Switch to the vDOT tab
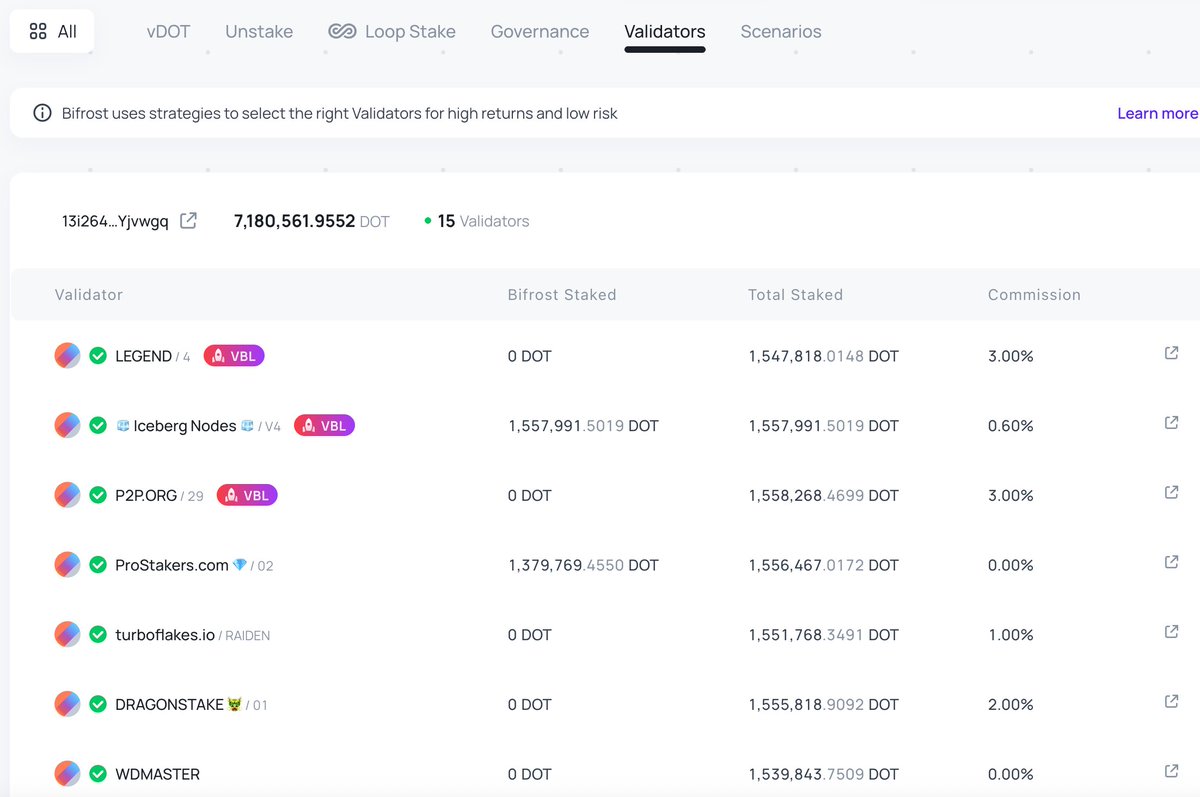This screenshot has width=1200, height=797. (168, 31)
